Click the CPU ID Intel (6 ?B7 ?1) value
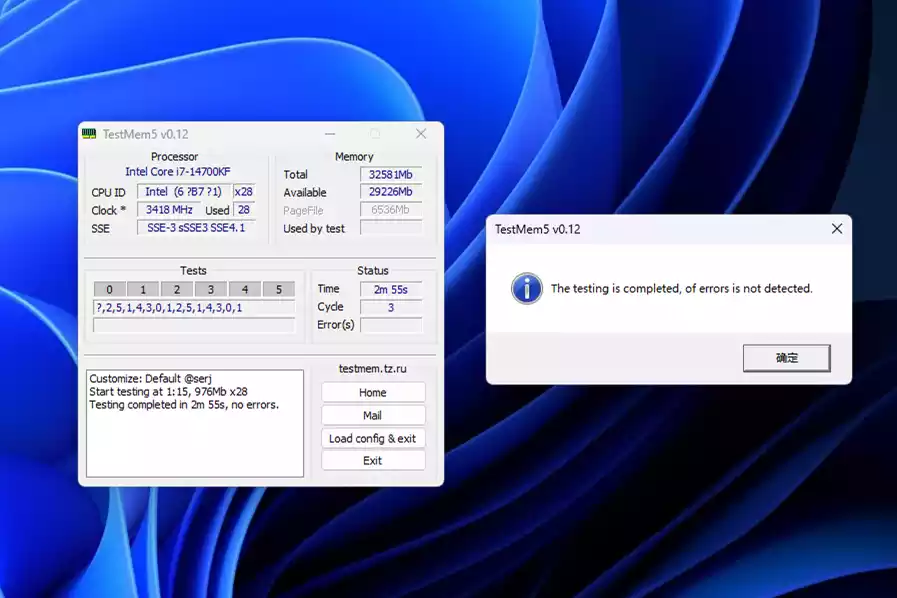The image size is (897, 598). [x=184, y=192]
